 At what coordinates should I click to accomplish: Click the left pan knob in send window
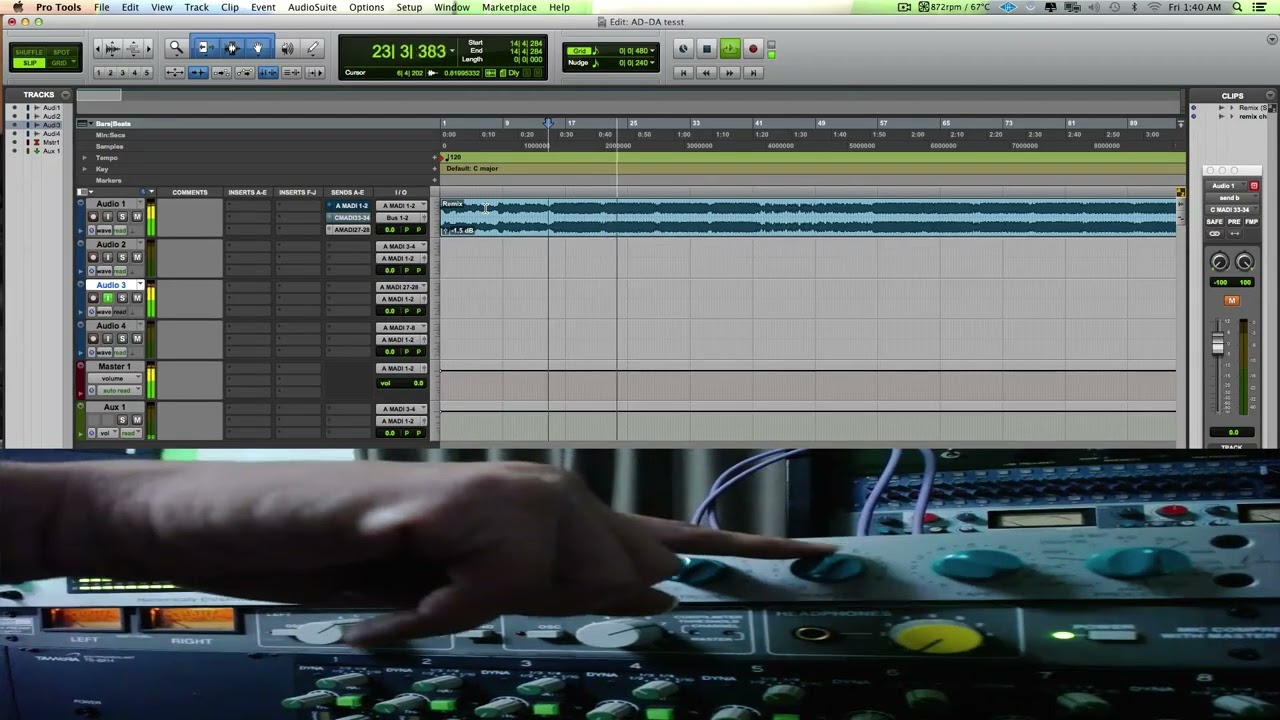tap(1220, 262)
